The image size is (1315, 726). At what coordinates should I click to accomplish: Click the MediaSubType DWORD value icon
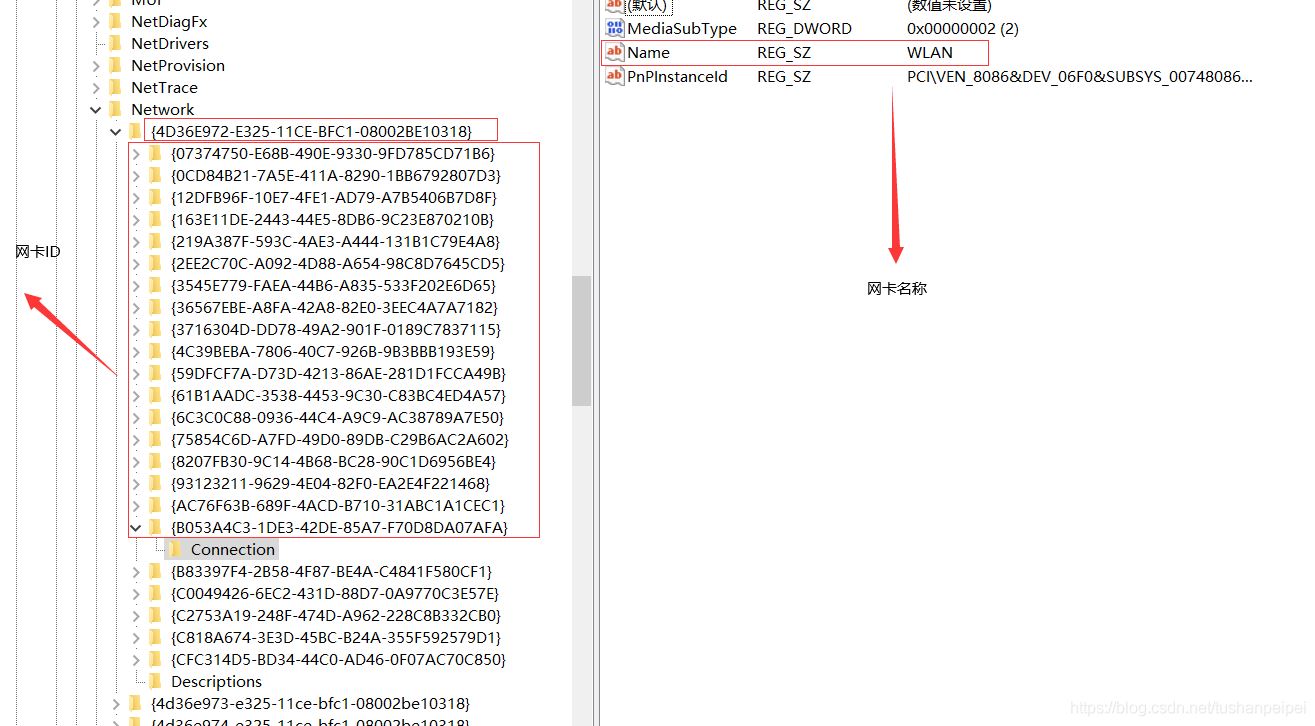pos(615,29)
